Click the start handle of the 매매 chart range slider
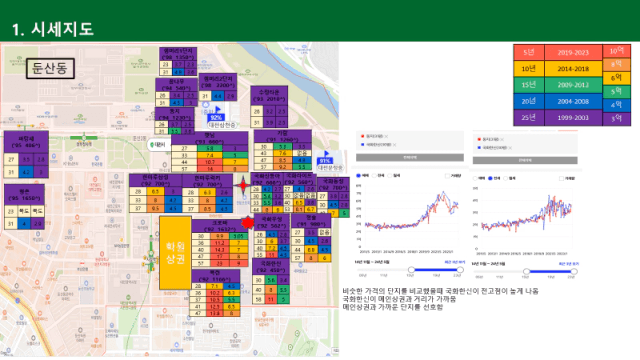Viewport: 640px width, 360px height. [411, 270]
